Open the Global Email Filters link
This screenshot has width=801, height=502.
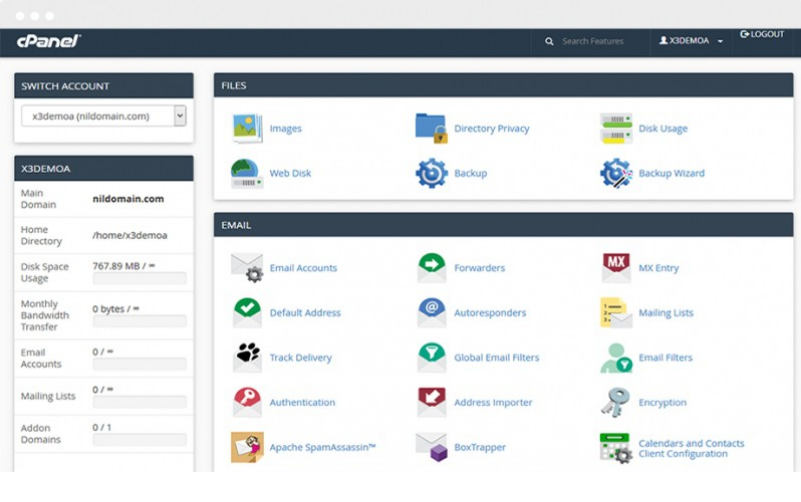click(496, 357)
